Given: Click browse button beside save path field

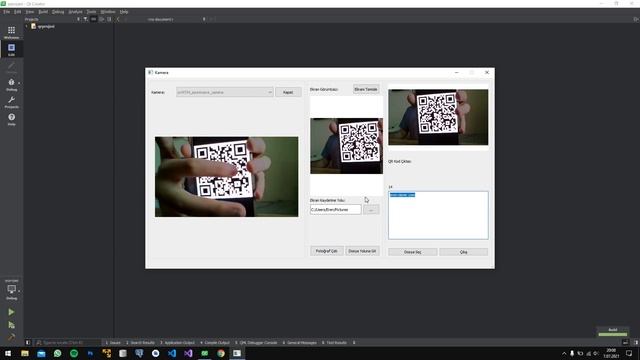Looking at the screenshot, I should coord(371,210).
